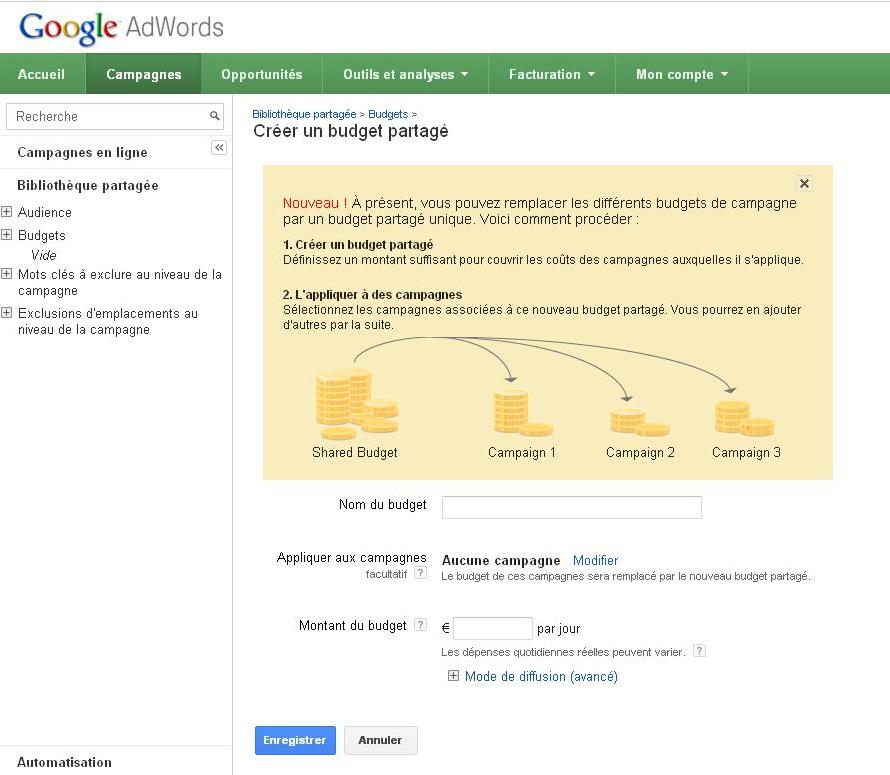
Task: Click the search magnifier icon
Action: click(x=214, y=116)
